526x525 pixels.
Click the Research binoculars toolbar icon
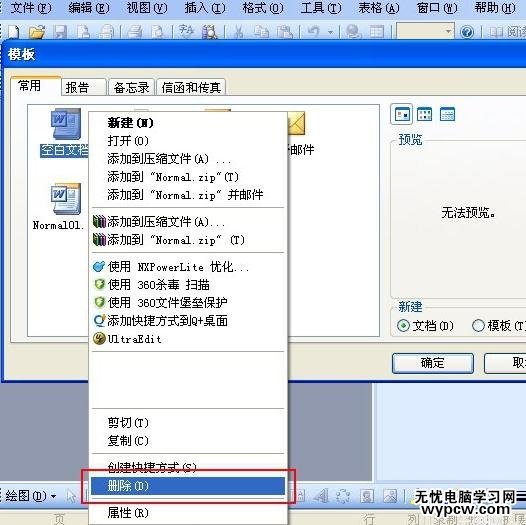tap(210, 33)
